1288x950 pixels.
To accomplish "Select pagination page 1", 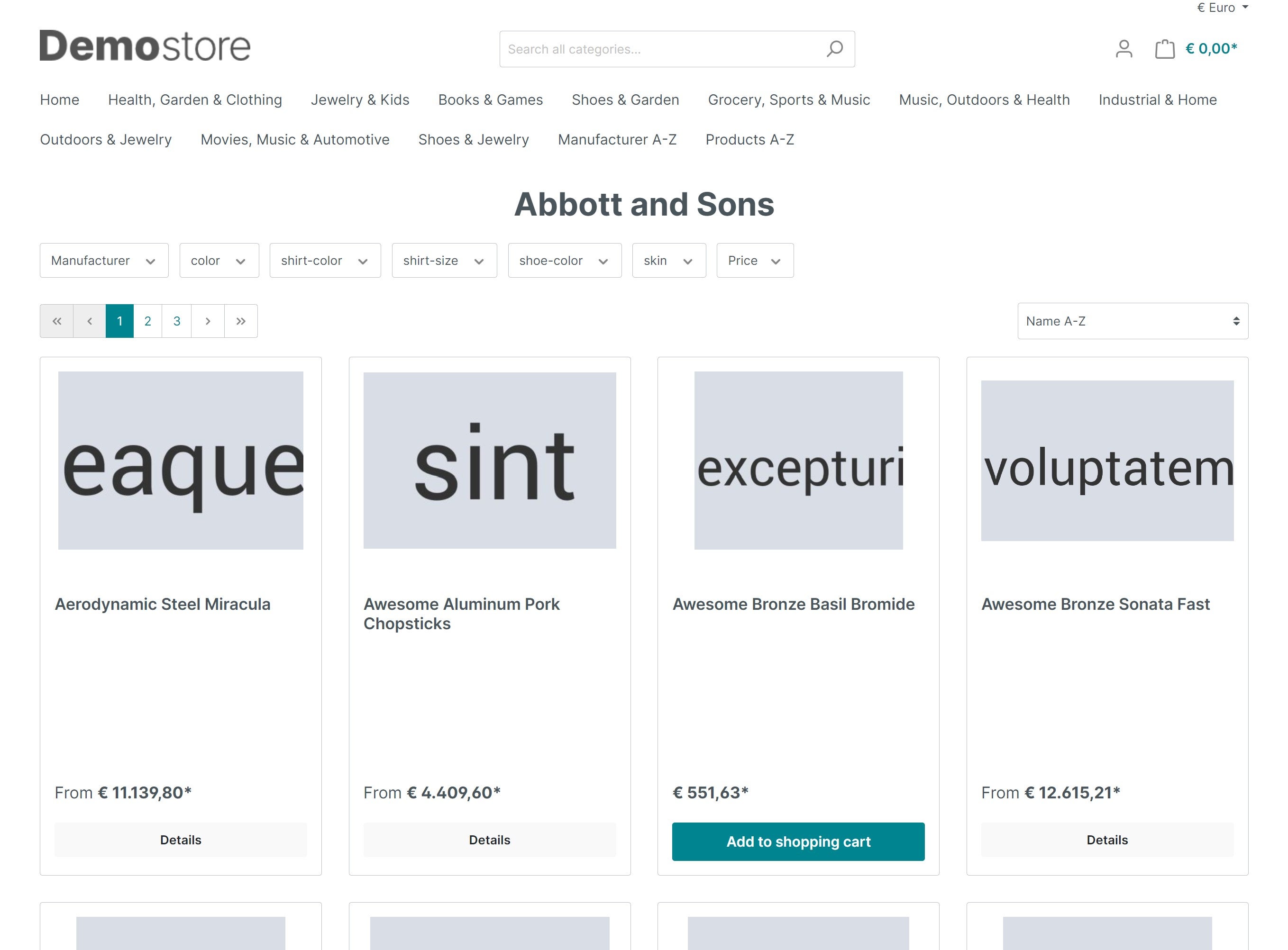I will pyautogui.click(x=119, y=321).
